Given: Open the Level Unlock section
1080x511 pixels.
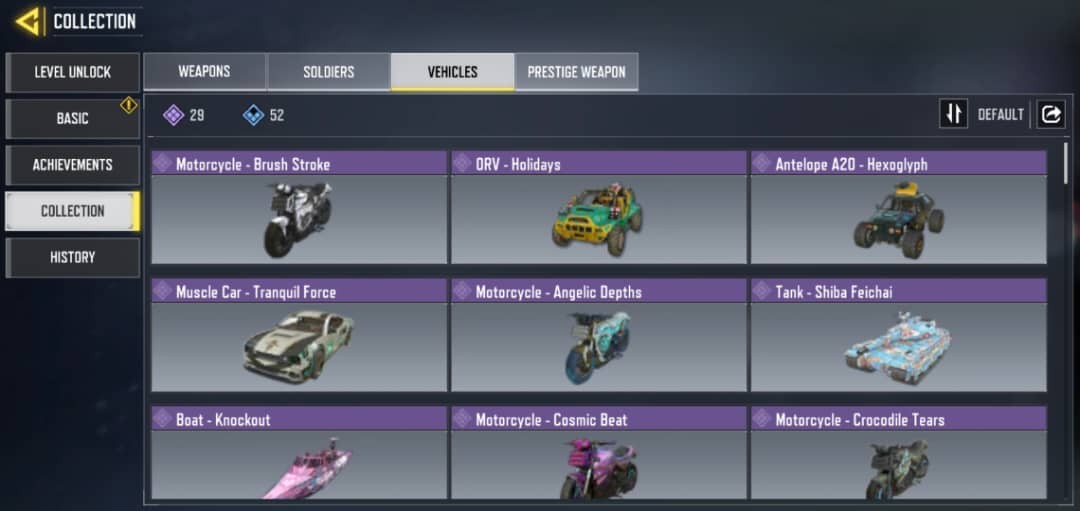Looking at the screenshot, I should pyautogui.click(x=72, y=72).
